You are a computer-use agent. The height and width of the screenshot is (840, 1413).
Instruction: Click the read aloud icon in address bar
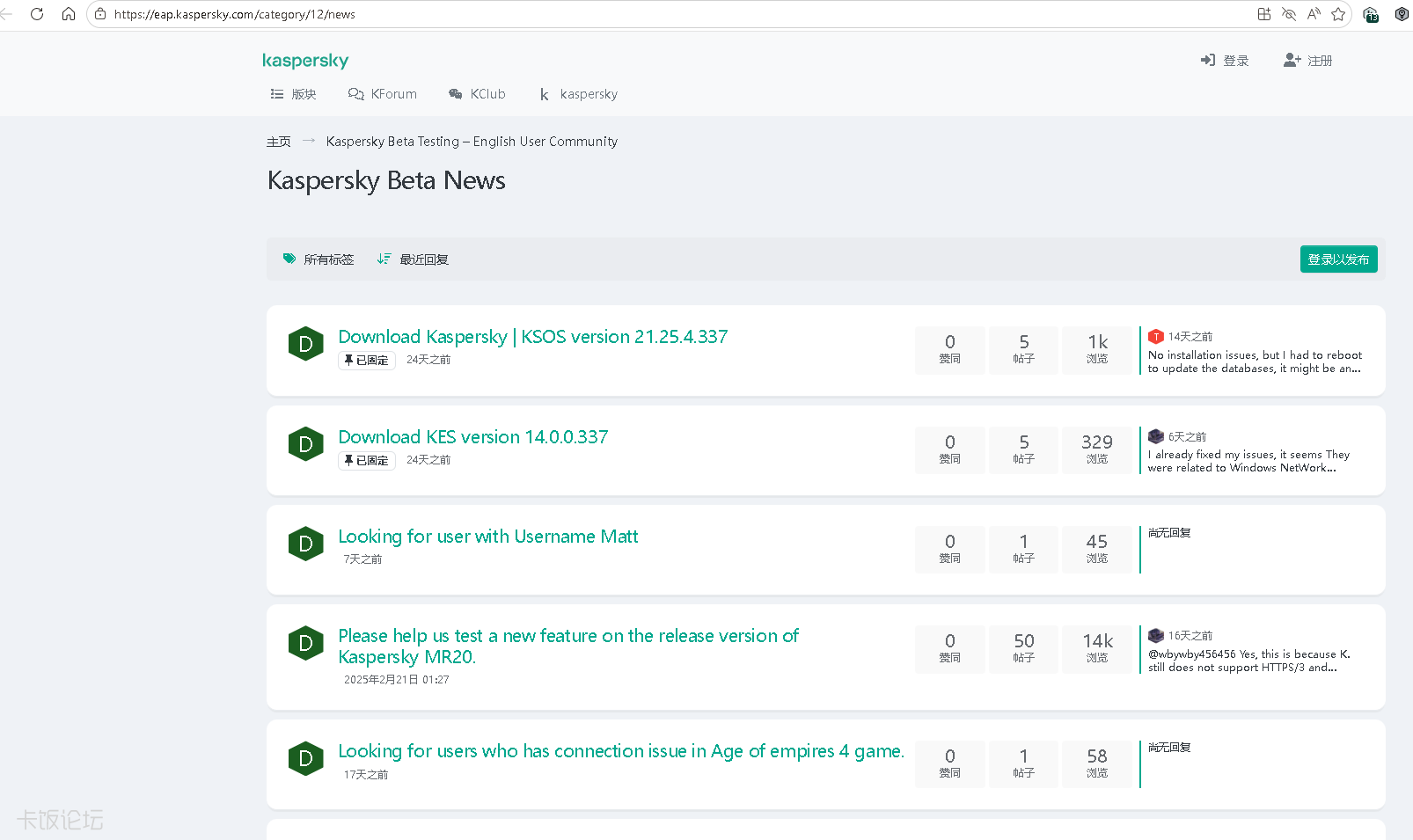point(1314,14)
